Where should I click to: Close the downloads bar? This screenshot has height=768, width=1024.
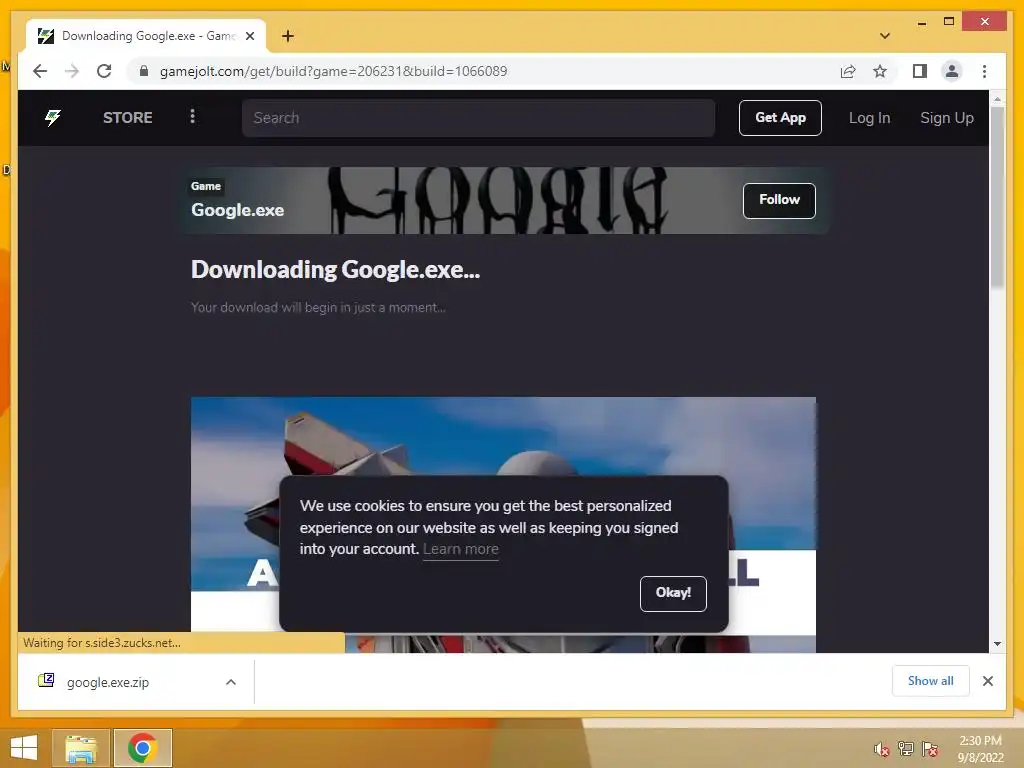(x=987, y=681)
